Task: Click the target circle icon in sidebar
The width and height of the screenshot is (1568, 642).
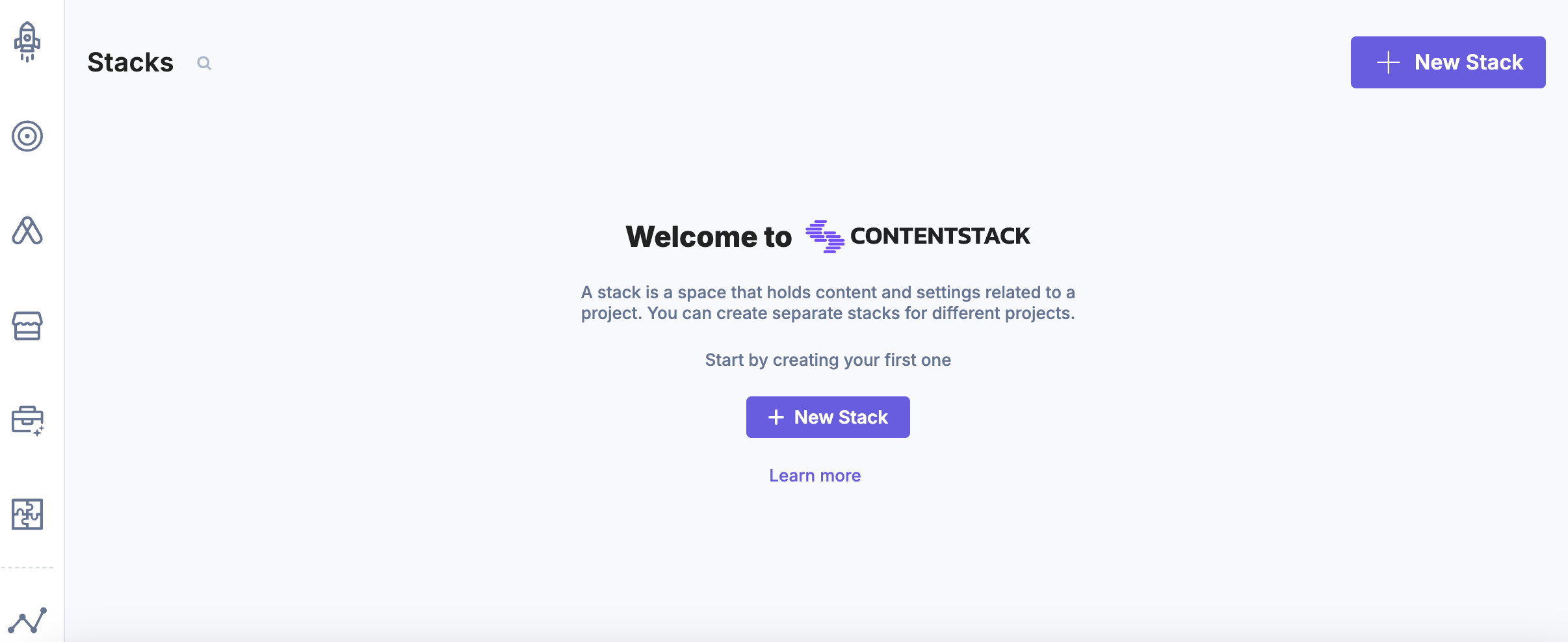Action: (27, 136)
